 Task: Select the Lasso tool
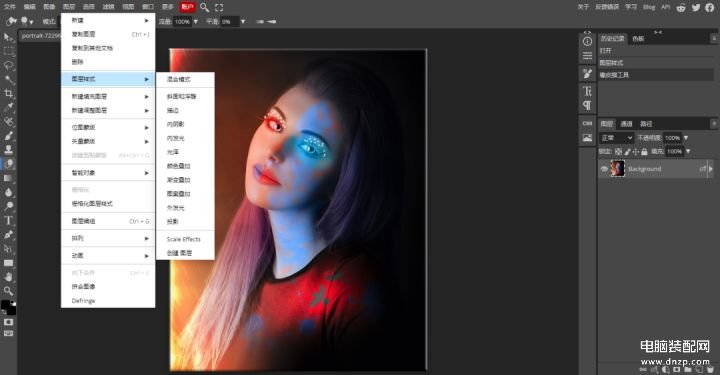coord(8,66)
